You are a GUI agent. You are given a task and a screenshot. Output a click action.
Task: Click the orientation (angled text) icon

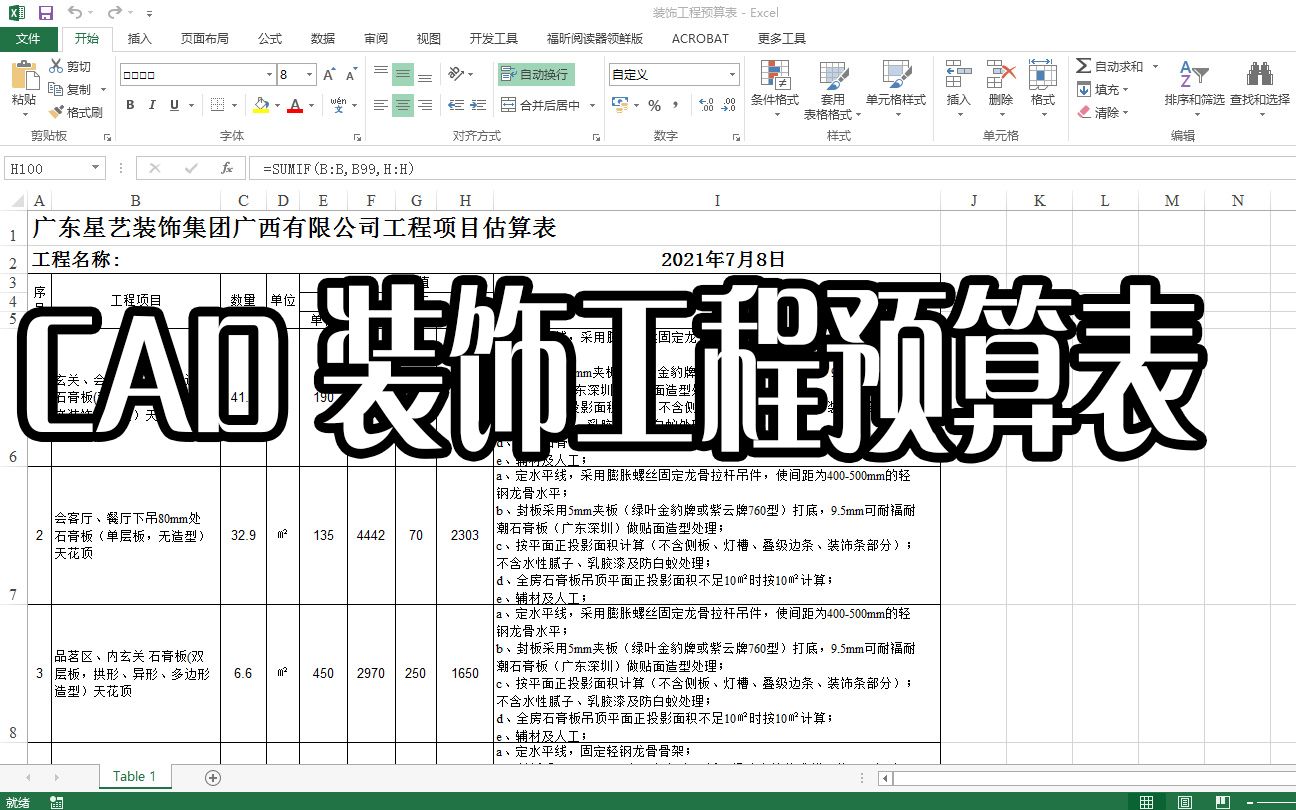[x=456, y=74]
